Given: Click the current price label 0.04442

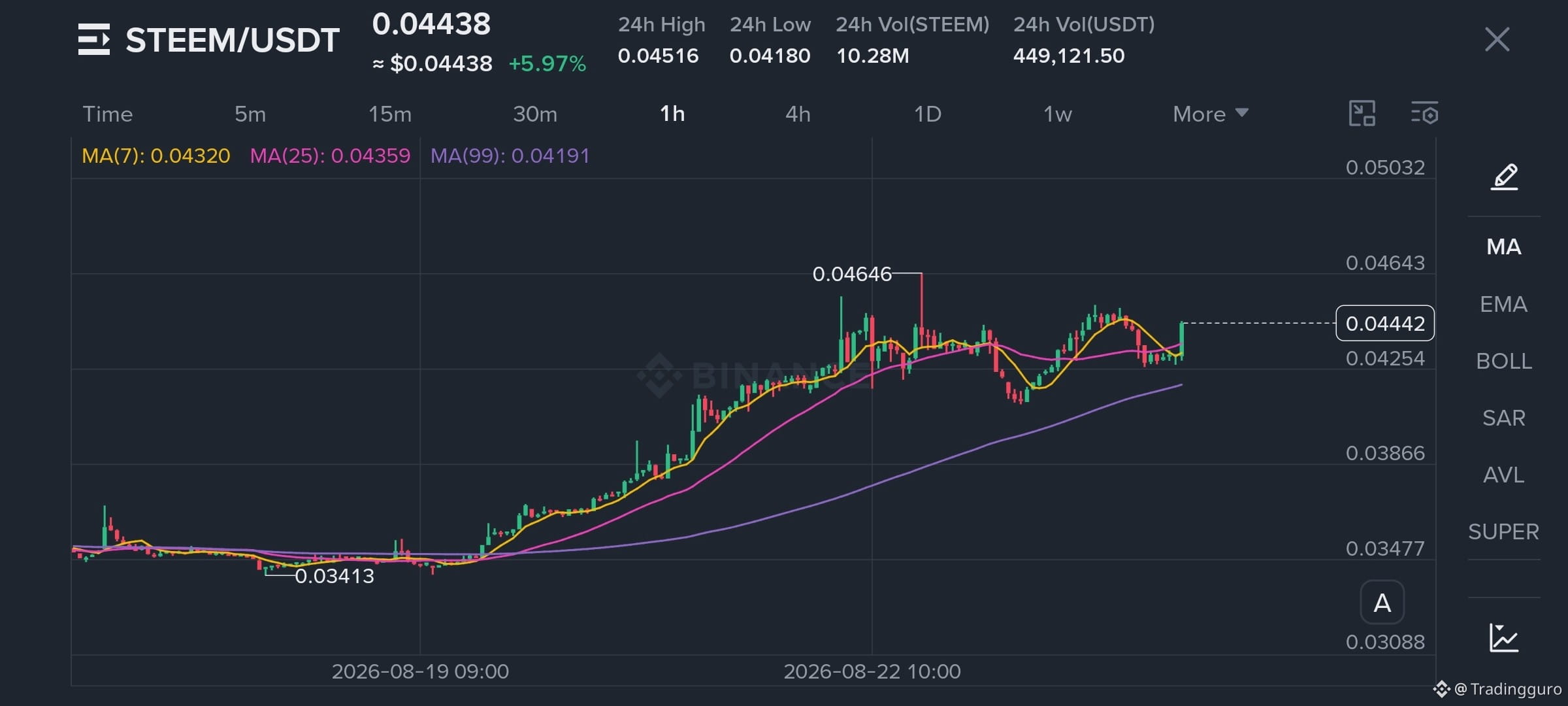Looking at the screenshot, I should point(1385,324).
